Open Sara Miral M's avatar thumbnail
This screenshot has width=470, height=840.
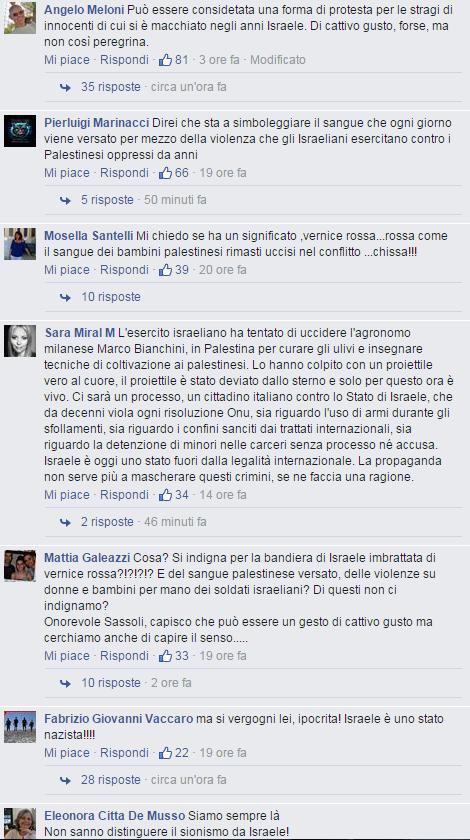(x=20, y=341)
